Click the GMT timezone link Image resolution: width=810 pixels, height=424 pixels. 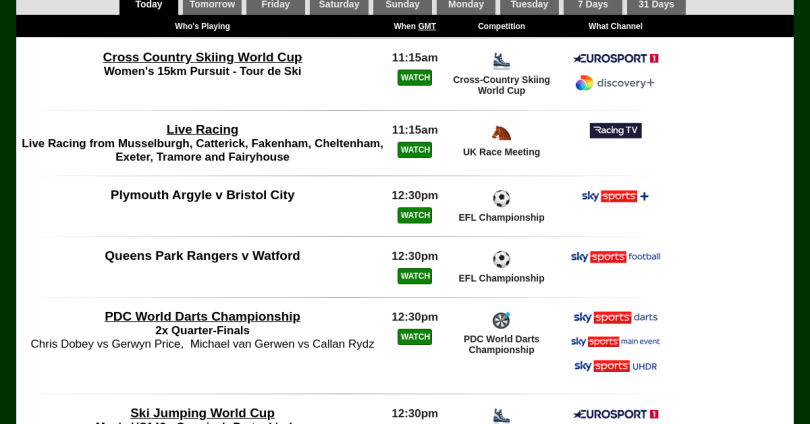point(427,26)
